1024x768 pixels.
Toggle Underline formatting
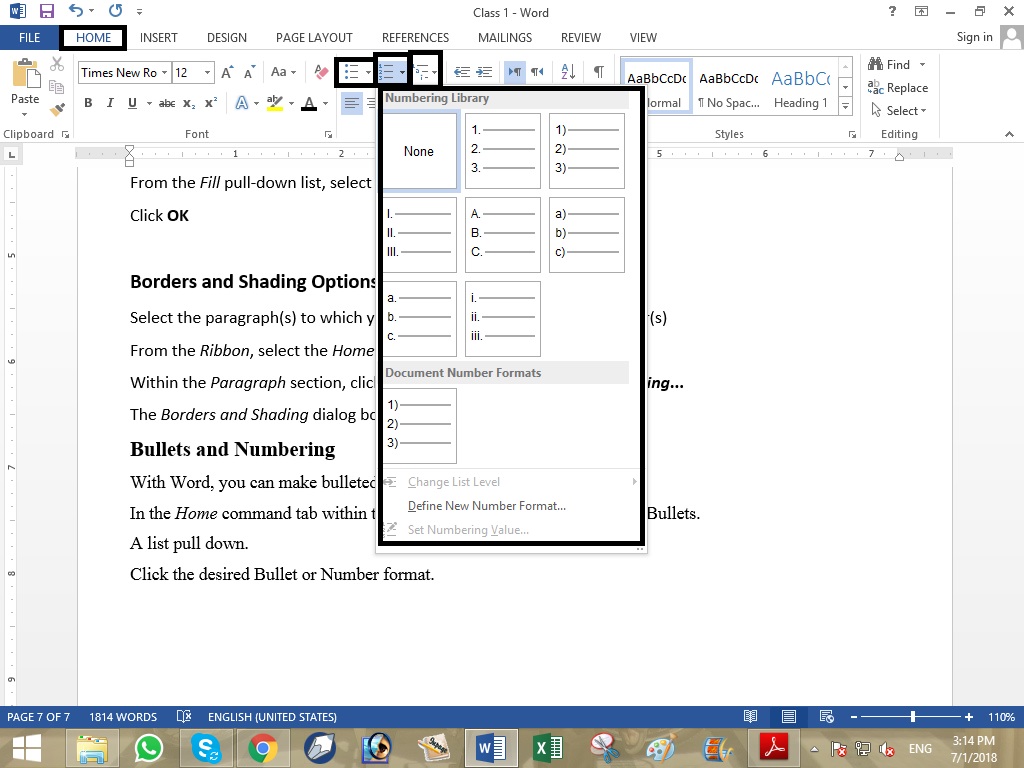coord(132,103)
